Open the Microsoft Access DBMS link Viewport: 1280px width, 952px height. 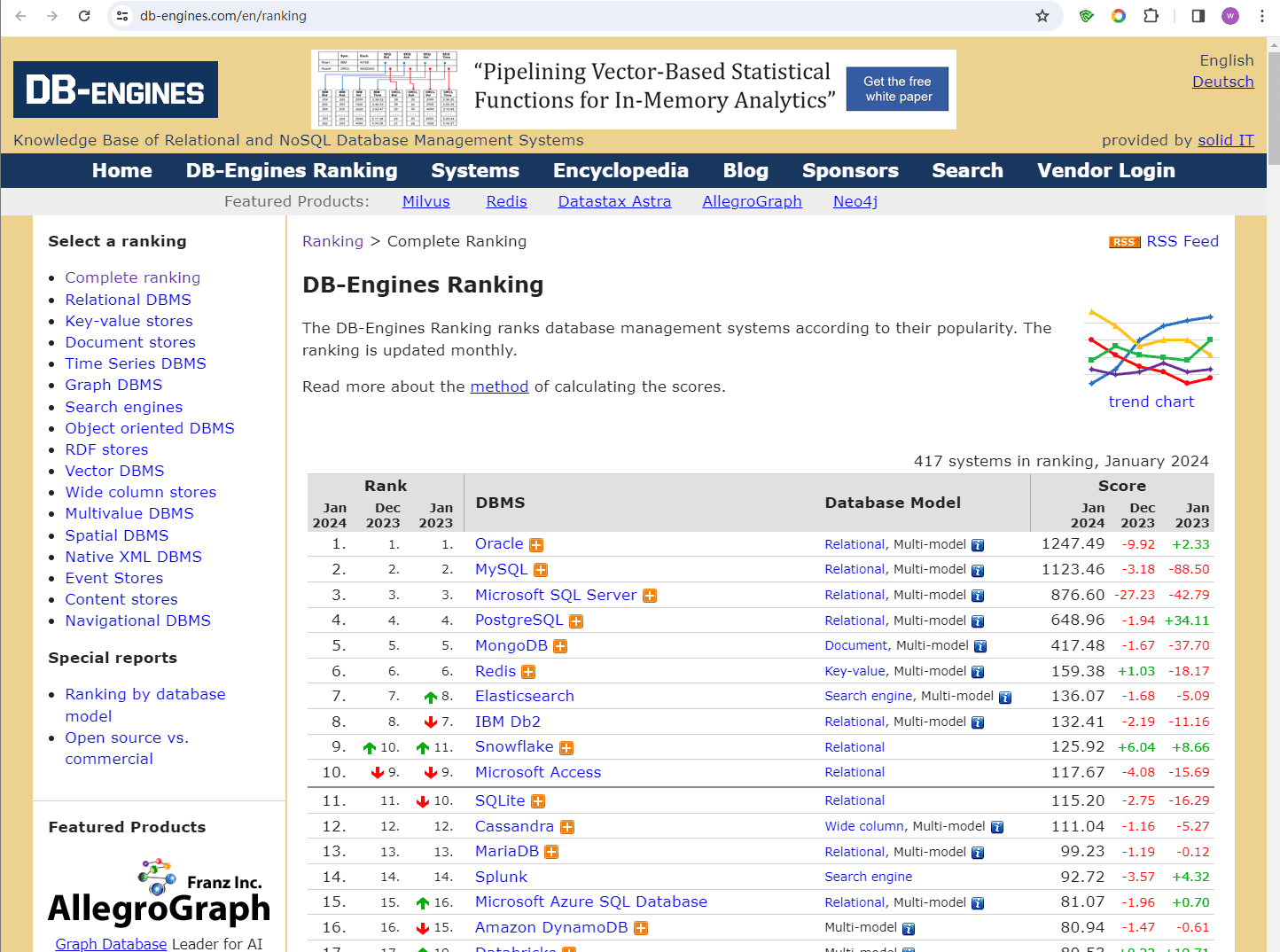(538, 772)
